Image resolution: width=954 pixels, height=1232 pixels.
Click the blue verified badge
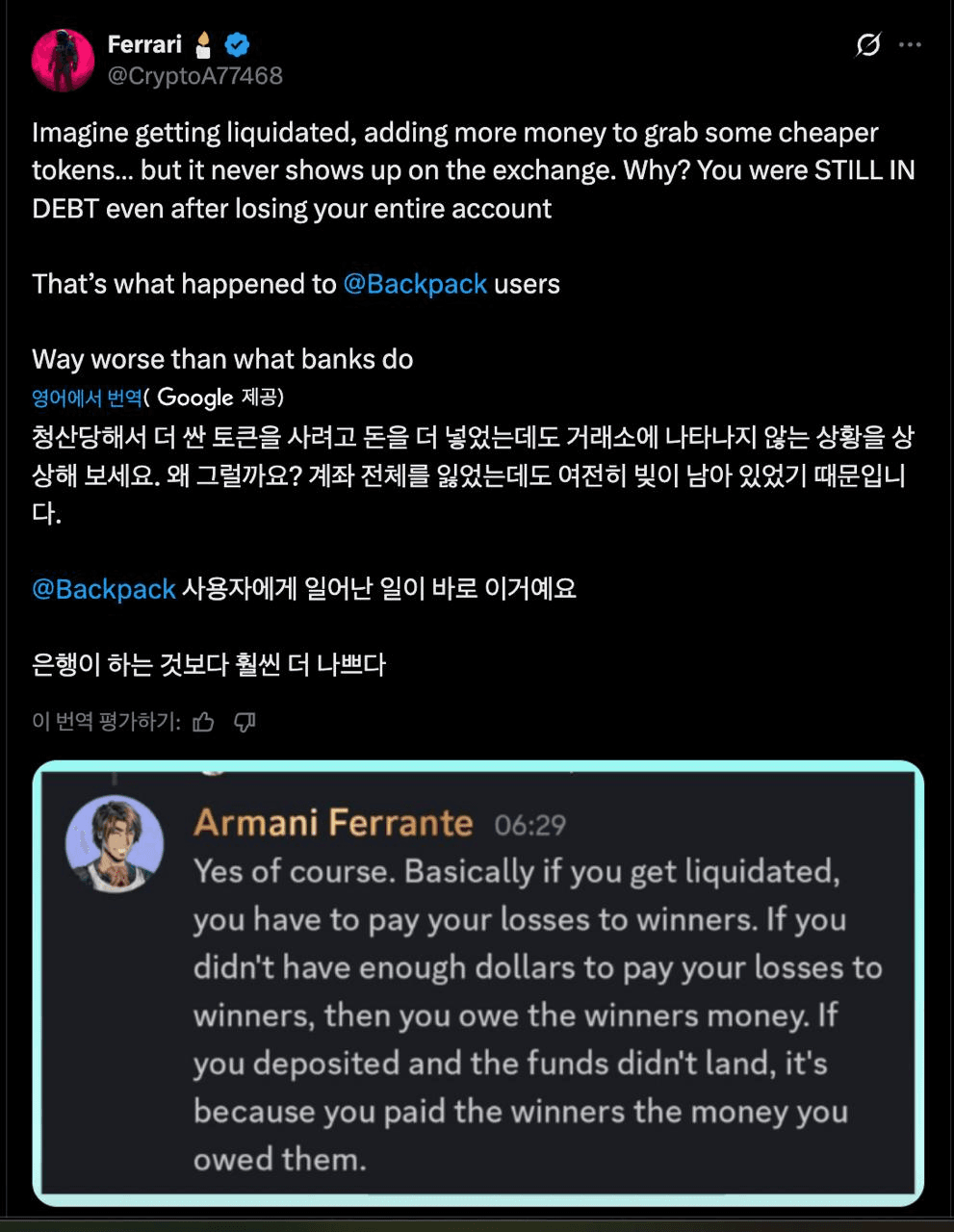pos(237,44)
